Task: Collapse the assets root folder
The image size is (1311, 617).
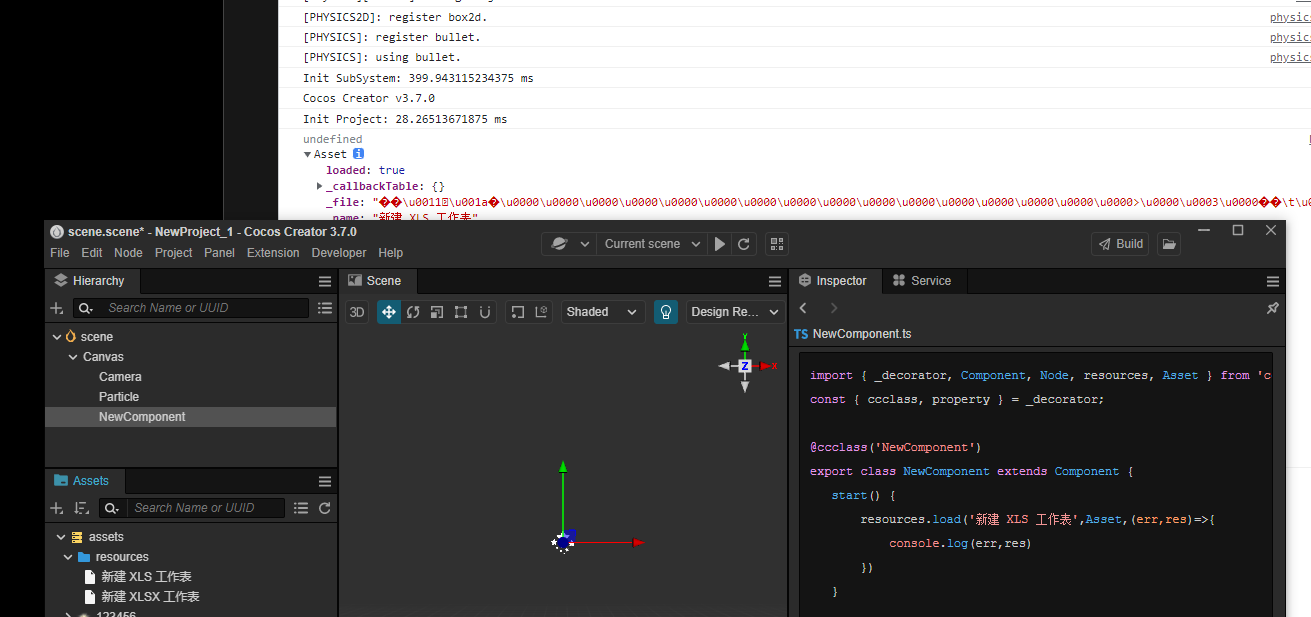Action: 61,537
